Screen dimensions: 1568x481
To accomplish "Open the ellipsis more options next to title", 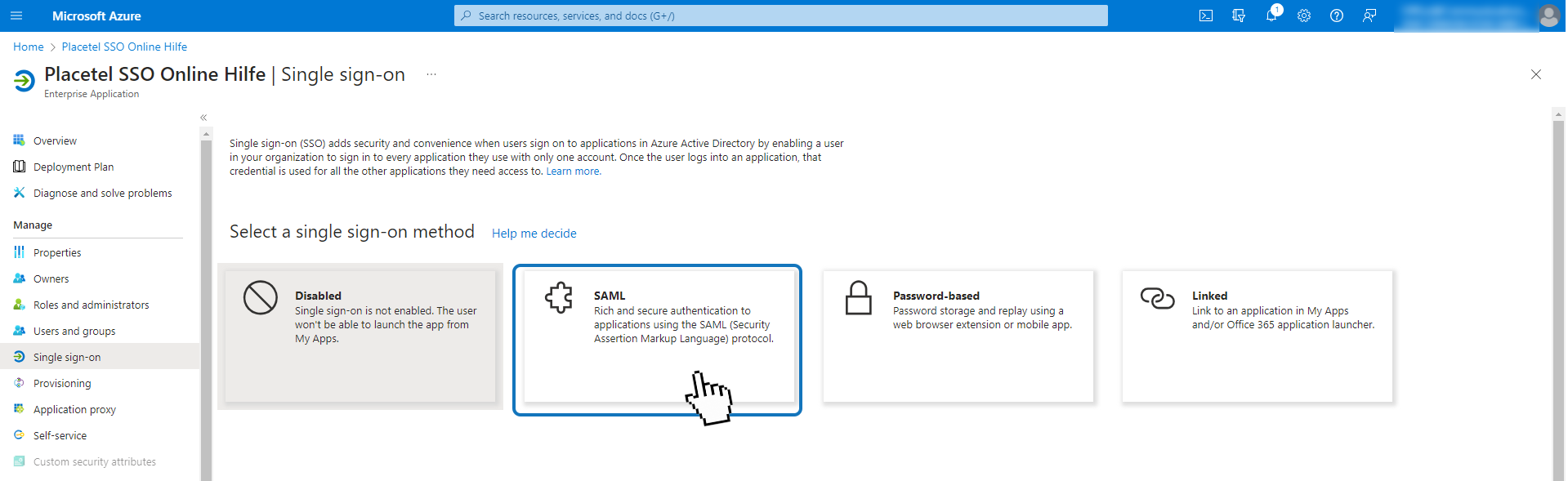I will point(431,74).
